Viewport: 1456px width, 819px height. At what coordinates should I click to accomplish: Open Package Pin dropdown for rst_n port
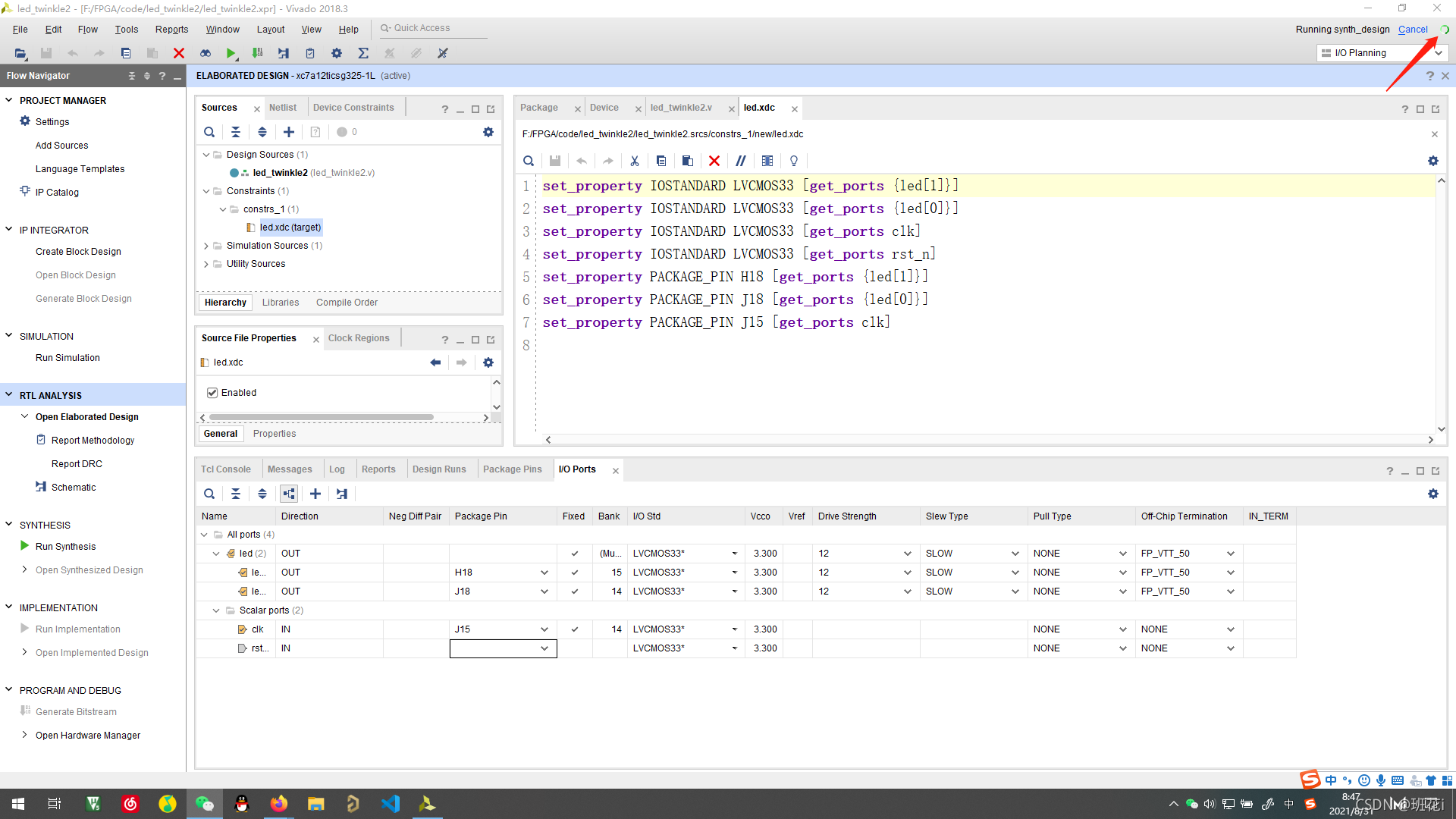[x=544, y=648]
